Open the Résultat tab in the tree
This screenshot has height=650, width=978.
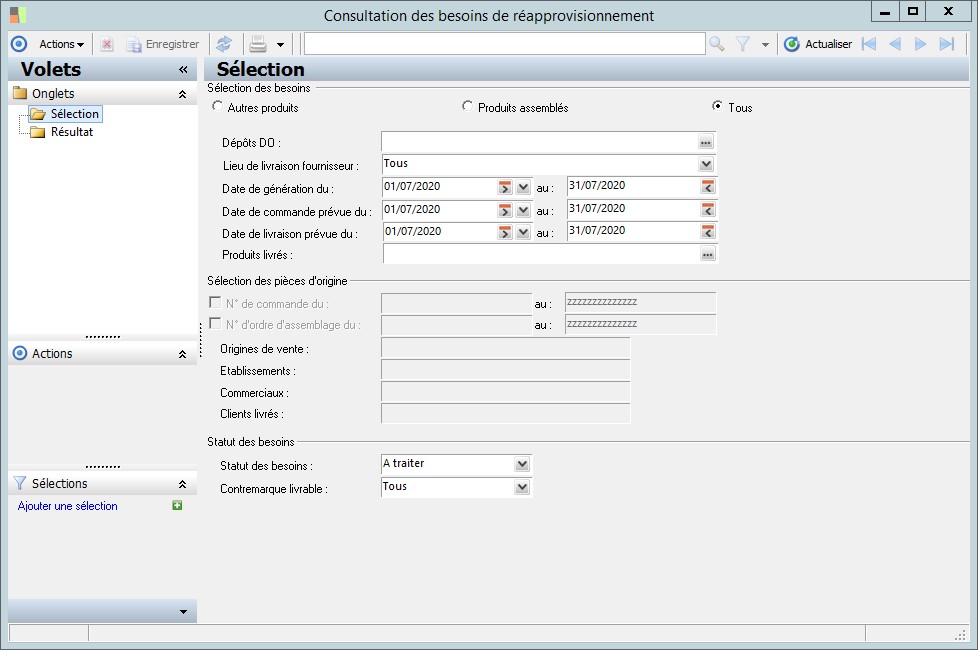[x=71, y=132]
